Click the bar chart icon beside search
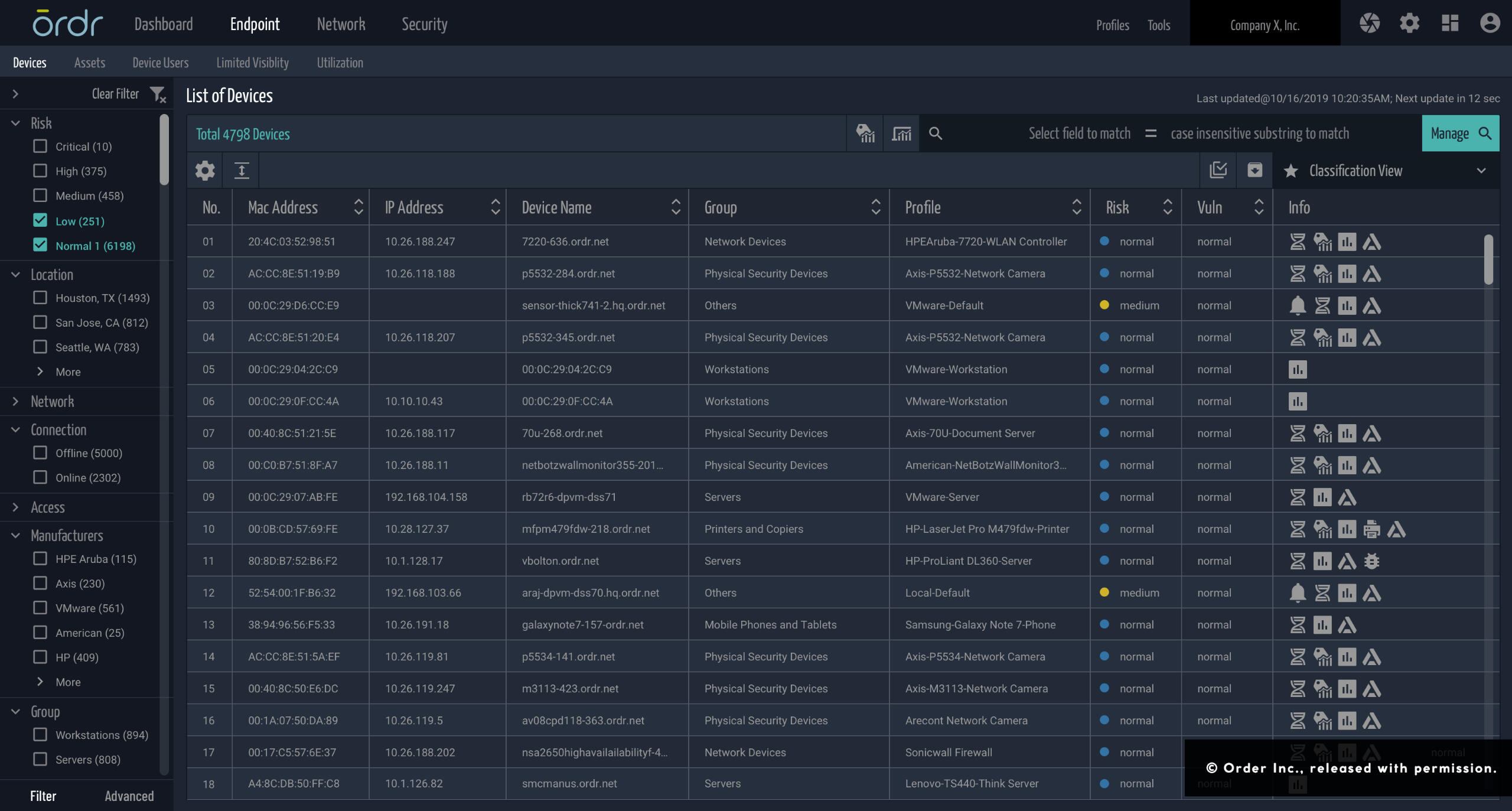This screenshot has height=811, width=1512. [901, 134]
